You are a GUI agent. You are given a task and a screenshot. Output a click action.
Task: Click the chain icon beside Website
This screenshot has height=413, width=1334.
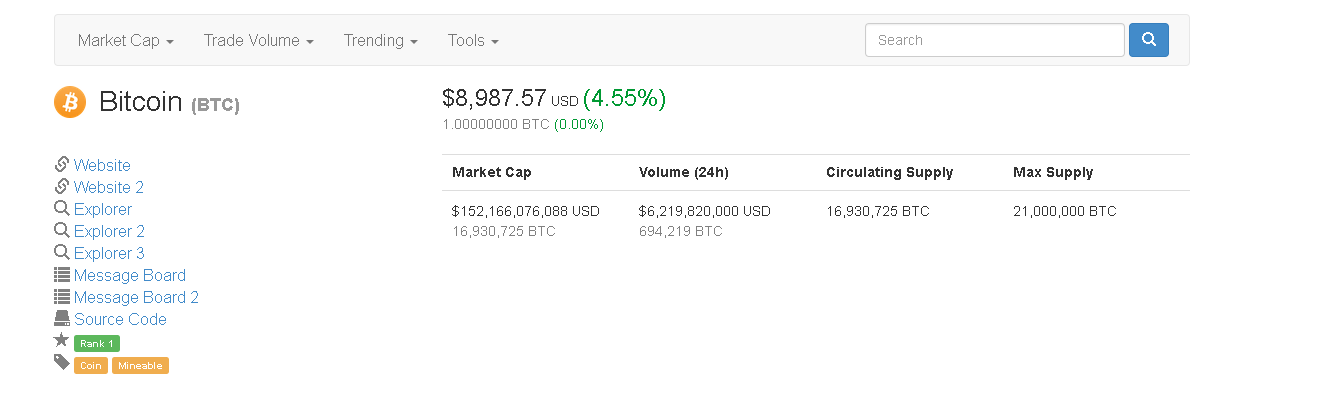click(62, 165)
